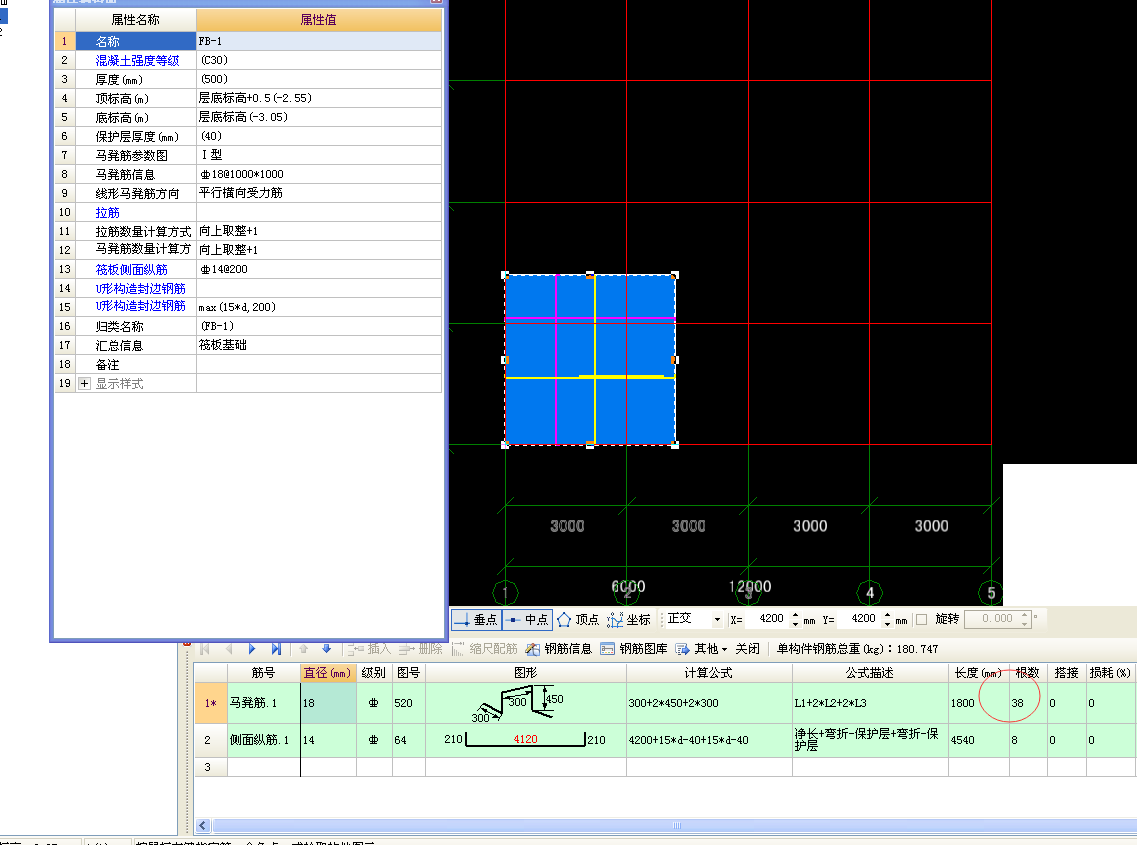Click the axis bubble numbered 1
Screen dimensions: 1137x845
coord(505,593)
